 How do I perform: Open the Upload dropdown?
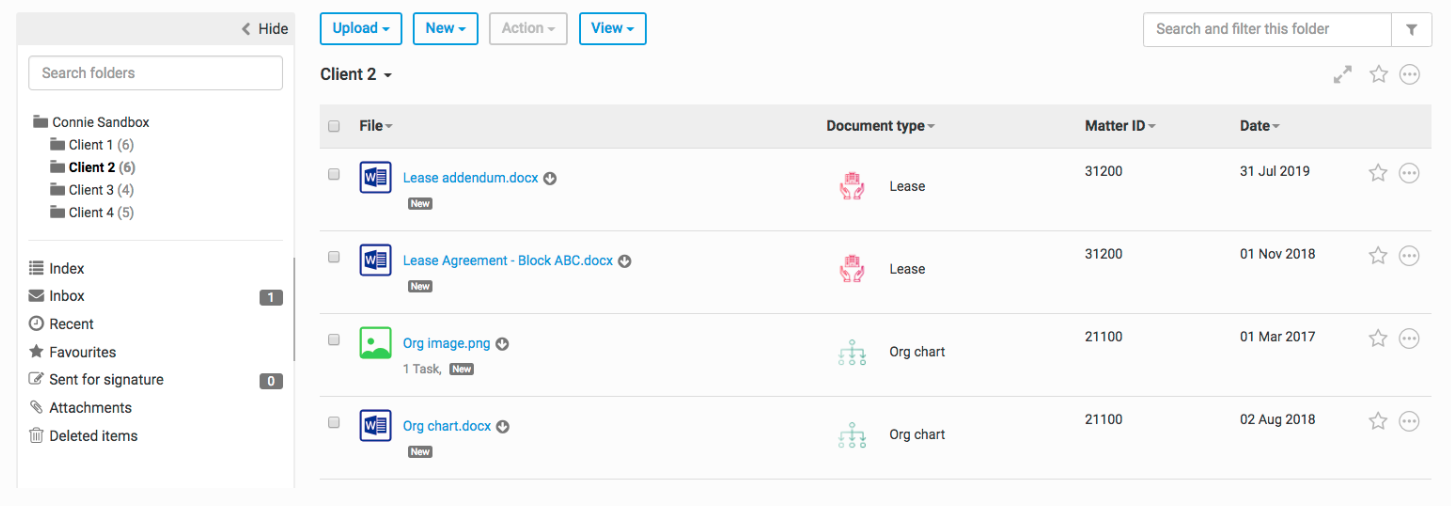pyautogui.click(x=360, y=29)
